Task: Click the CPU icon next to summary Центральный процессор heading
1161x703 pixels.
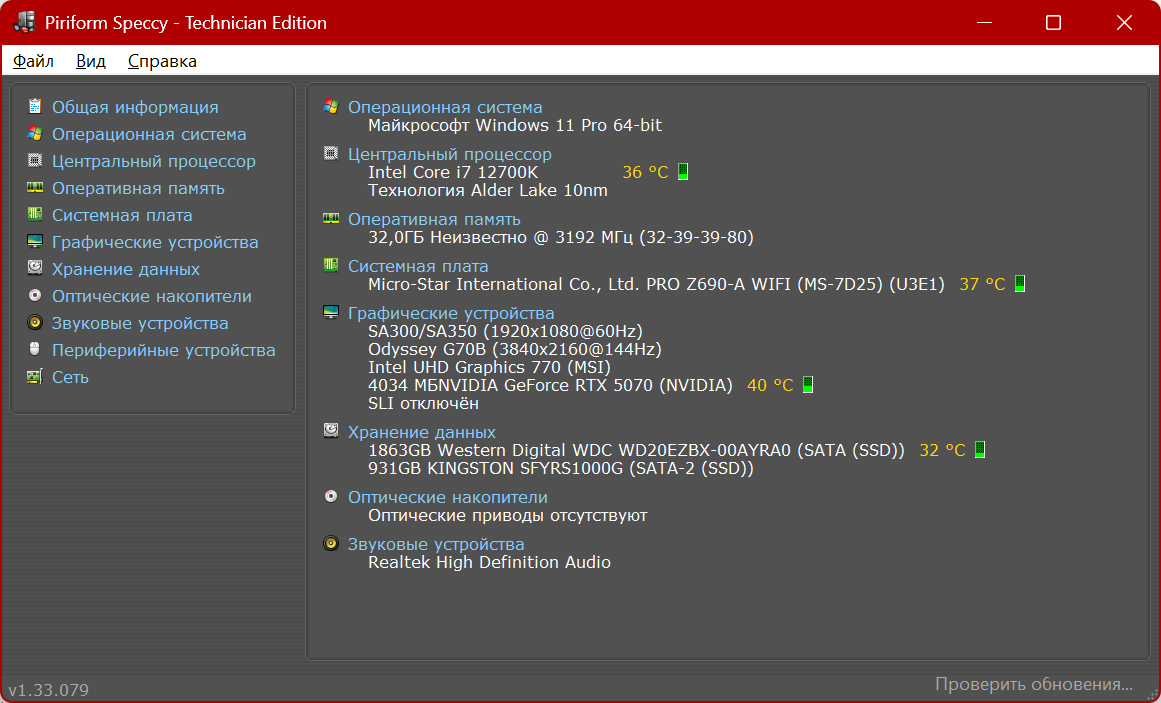Action: 331,153
